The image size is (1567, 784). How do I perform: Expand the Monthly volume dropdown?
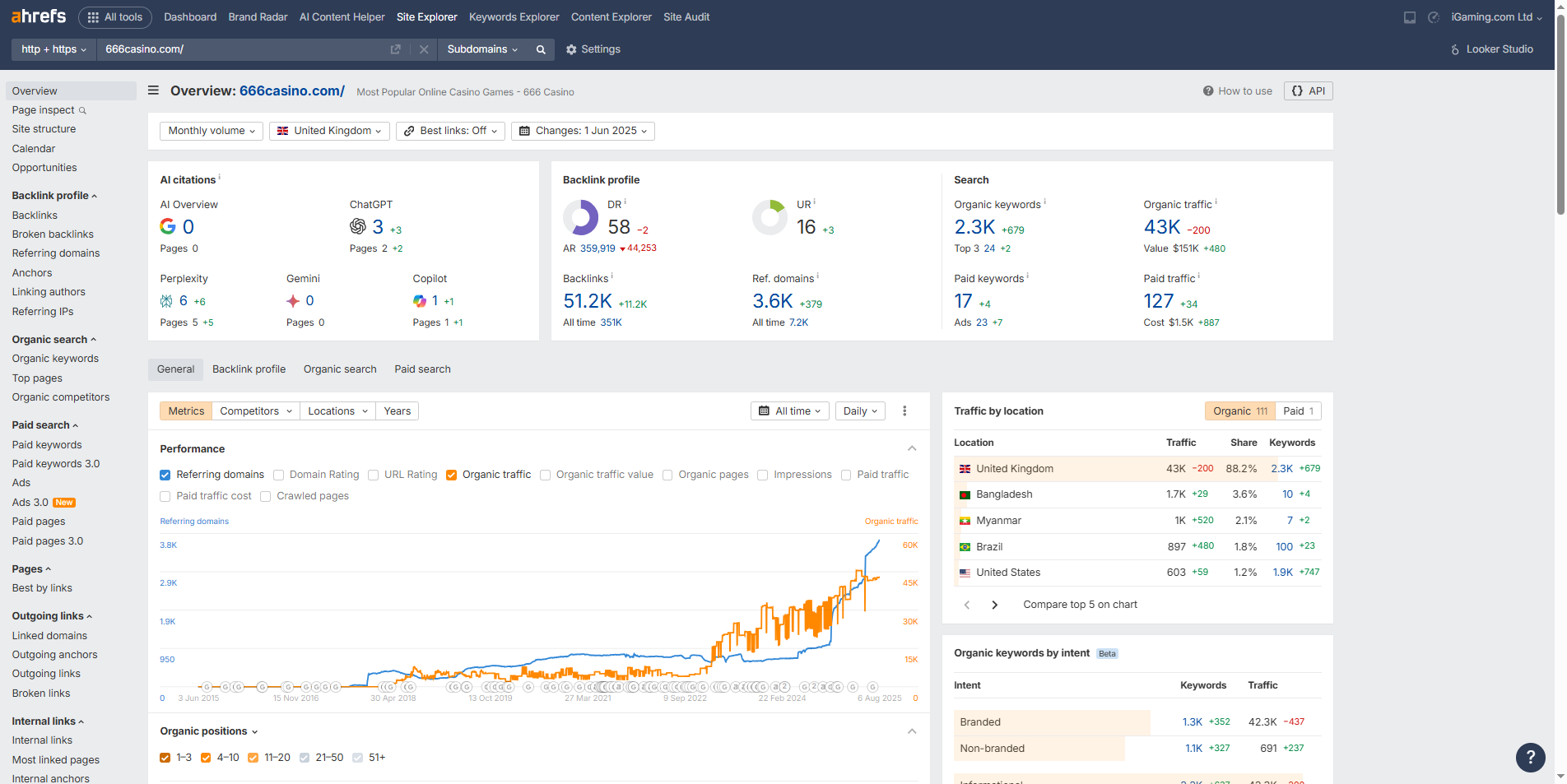[x=211, y=131]
